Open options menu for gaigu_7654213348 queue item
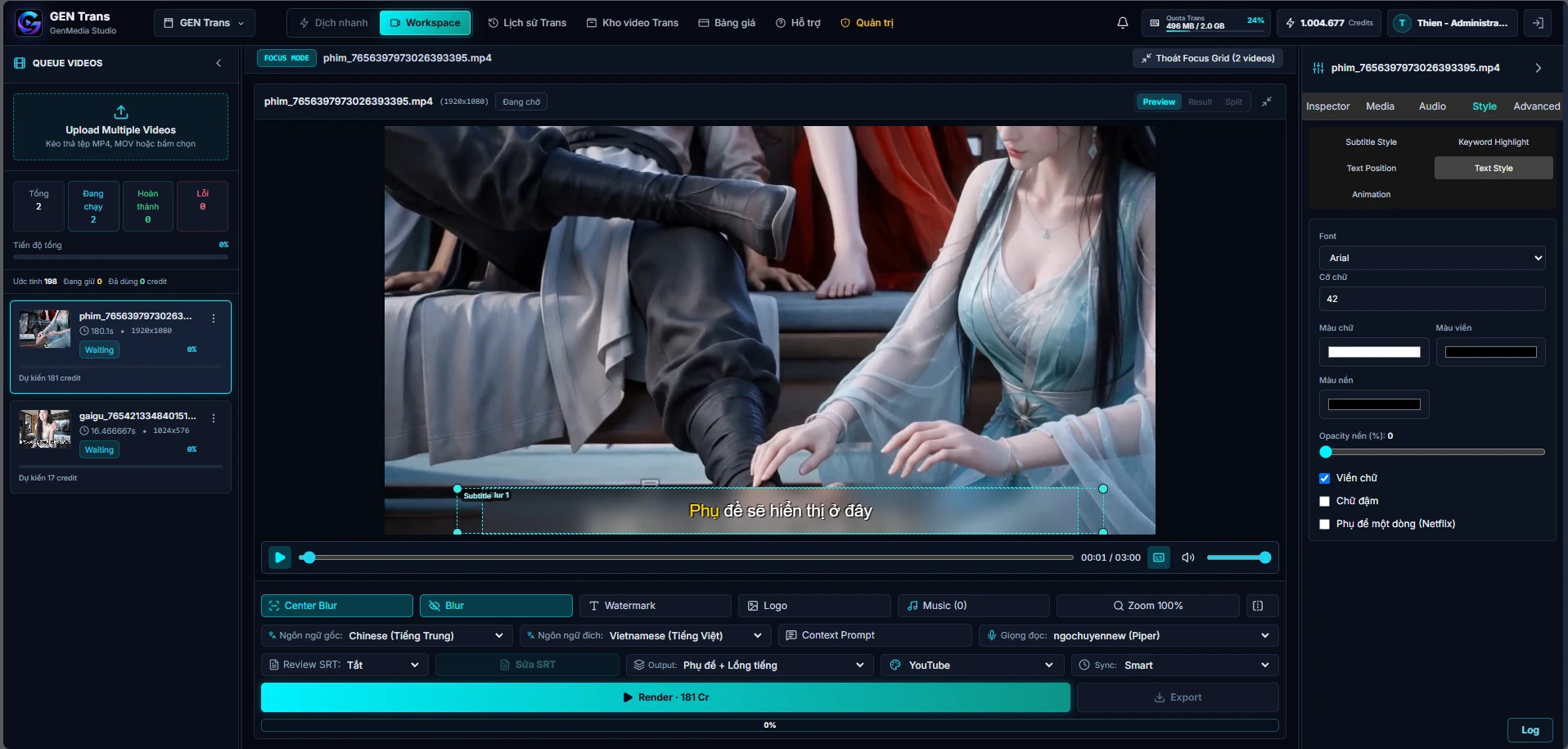 coord(214,418)
